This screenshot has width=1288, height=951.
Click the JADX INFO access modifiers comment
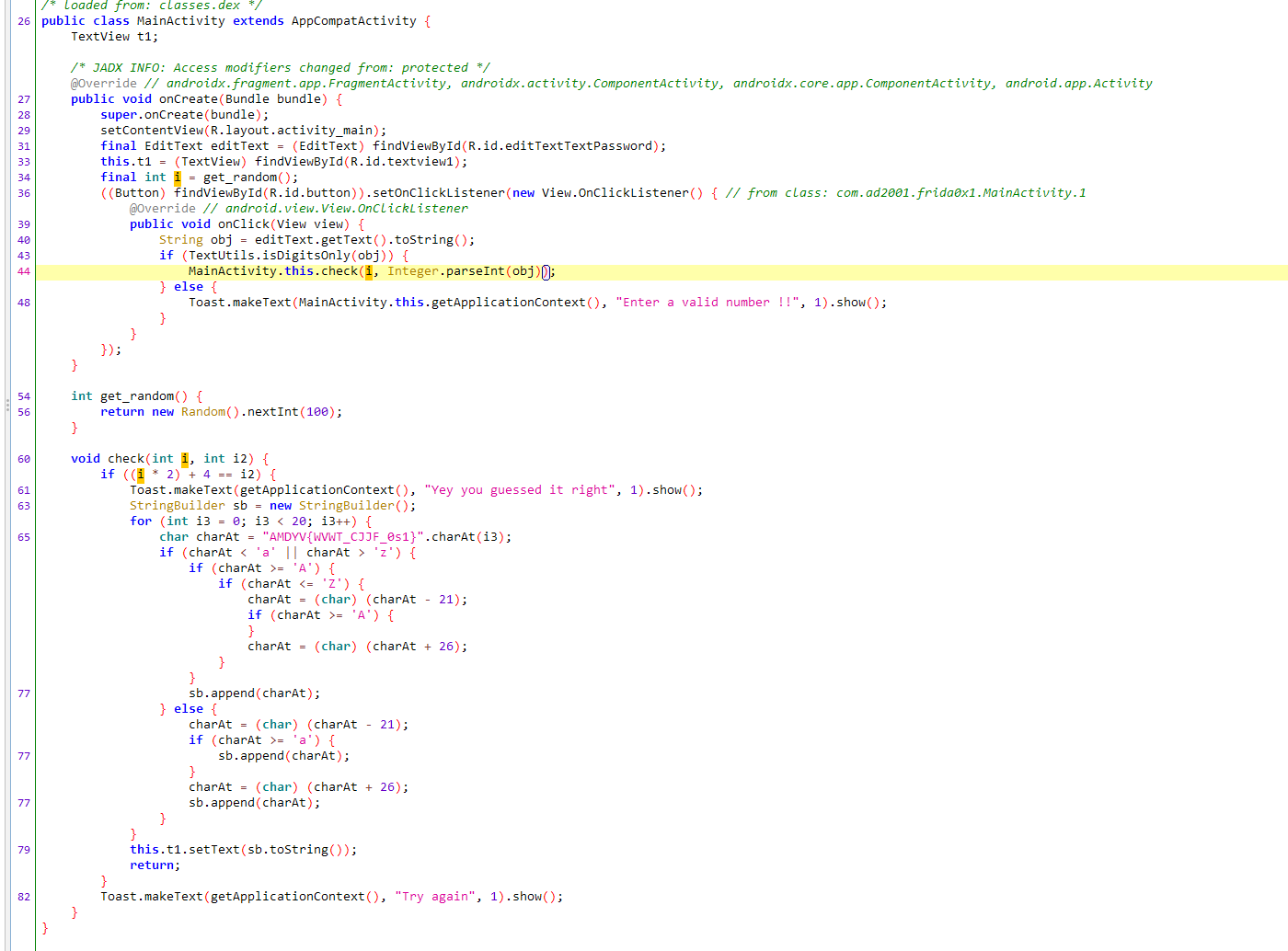tap(280, 68)
